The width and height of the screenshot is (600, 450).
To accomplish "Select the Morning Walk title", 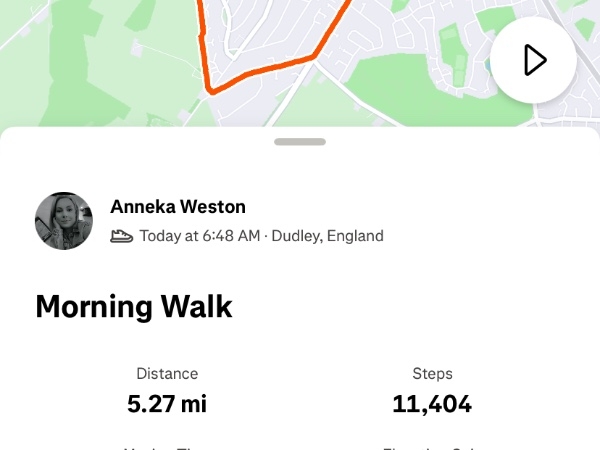I will tap(134, 306).
